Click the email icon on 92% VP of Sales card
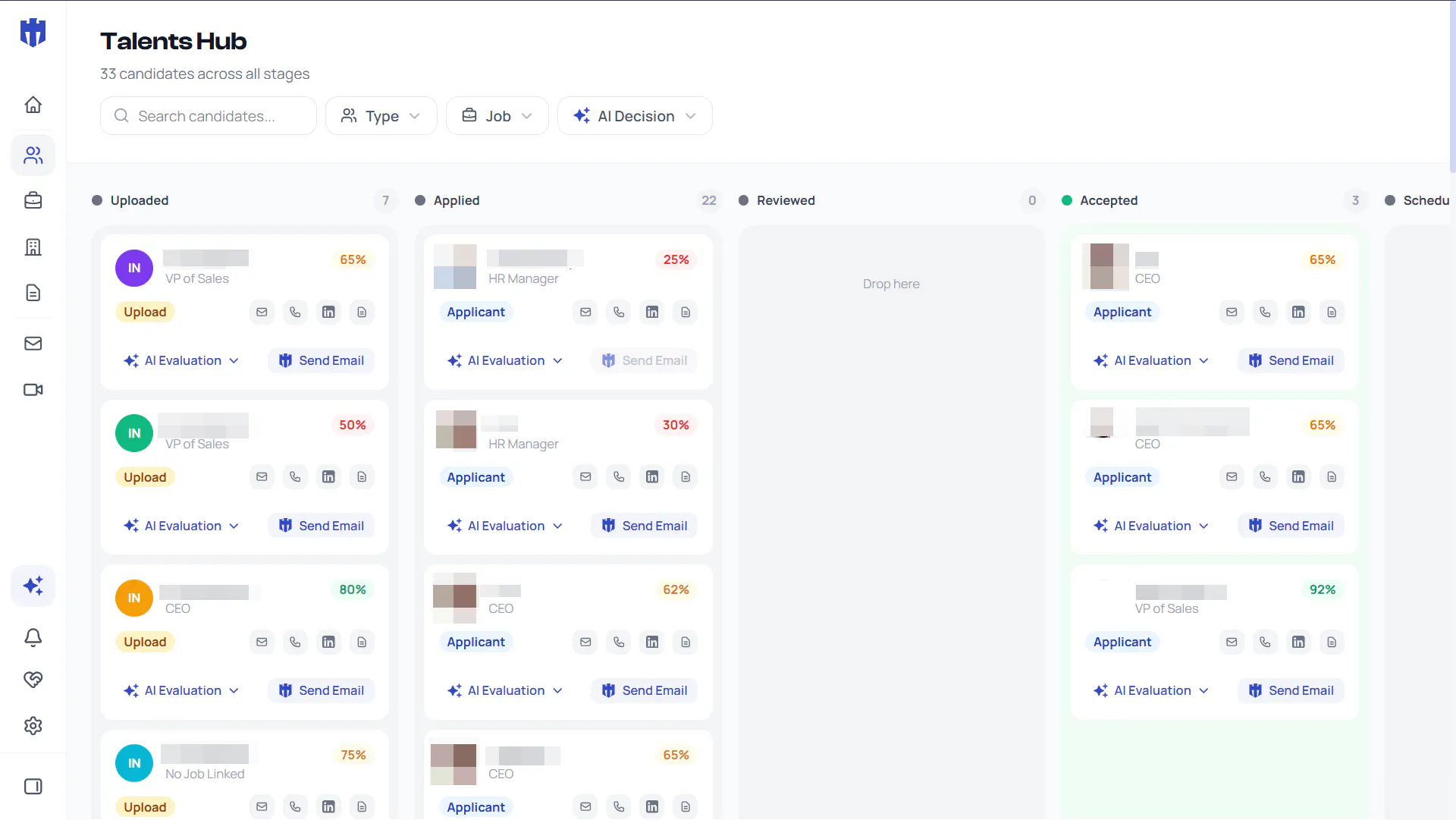Screen dimensions: 1456x820 coord(1232,642)
